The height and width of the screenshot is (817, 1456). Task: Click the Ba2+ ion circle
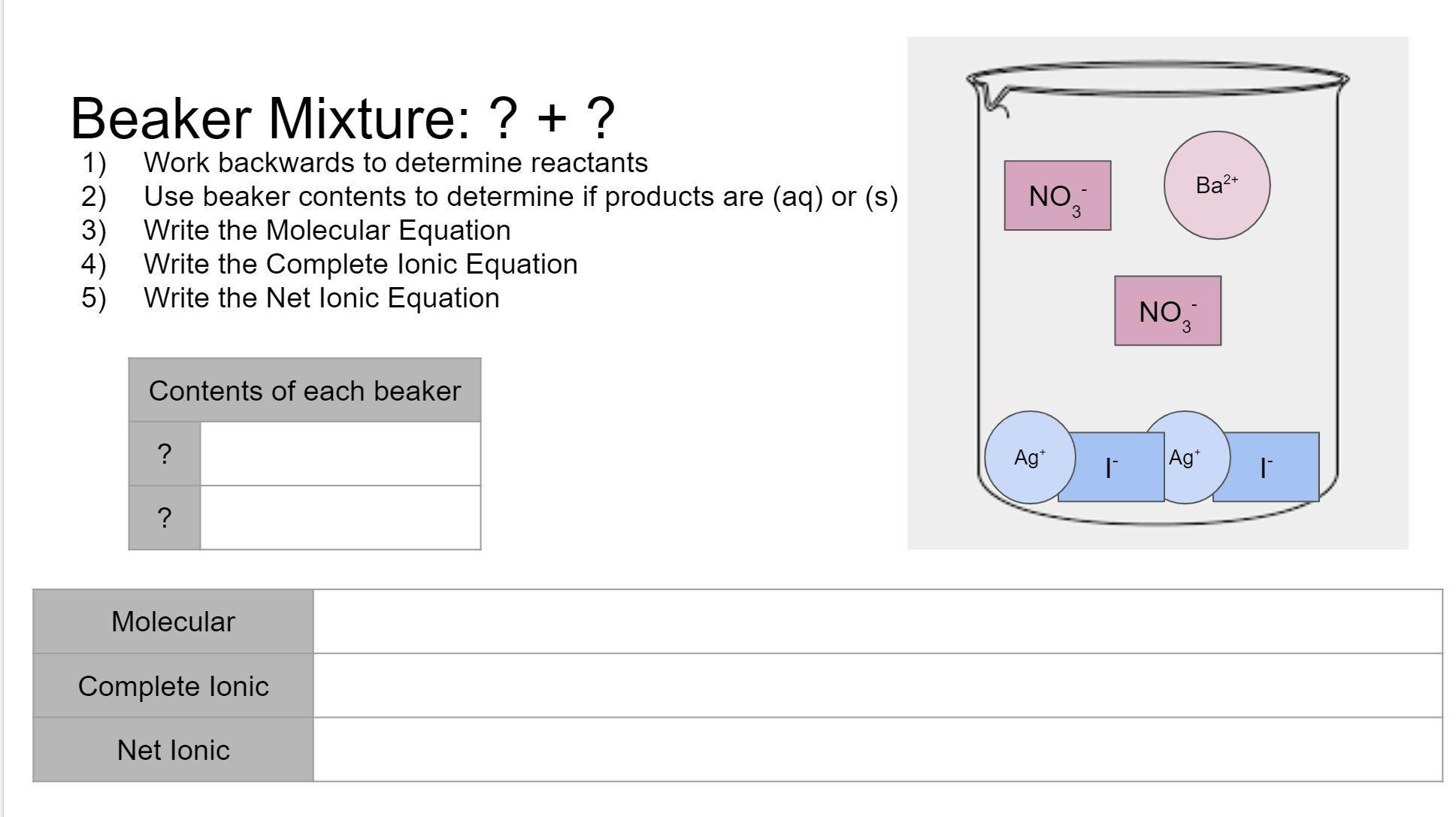(1216, 186)
